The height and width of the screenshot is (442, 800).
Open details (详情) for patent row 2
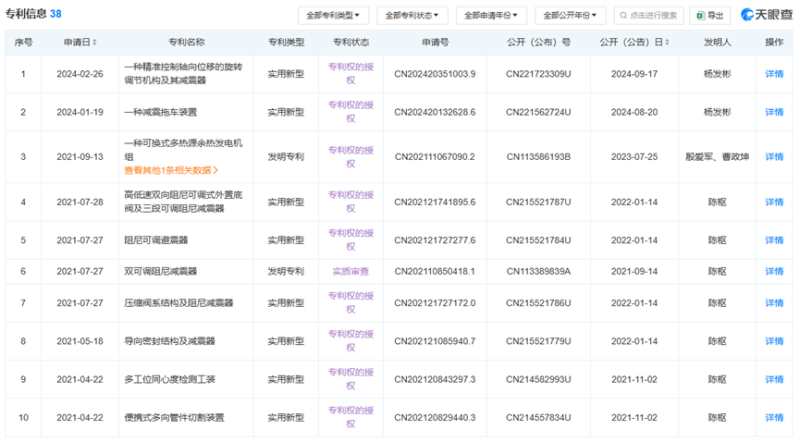pyautogui.click(x=774, y=113)
